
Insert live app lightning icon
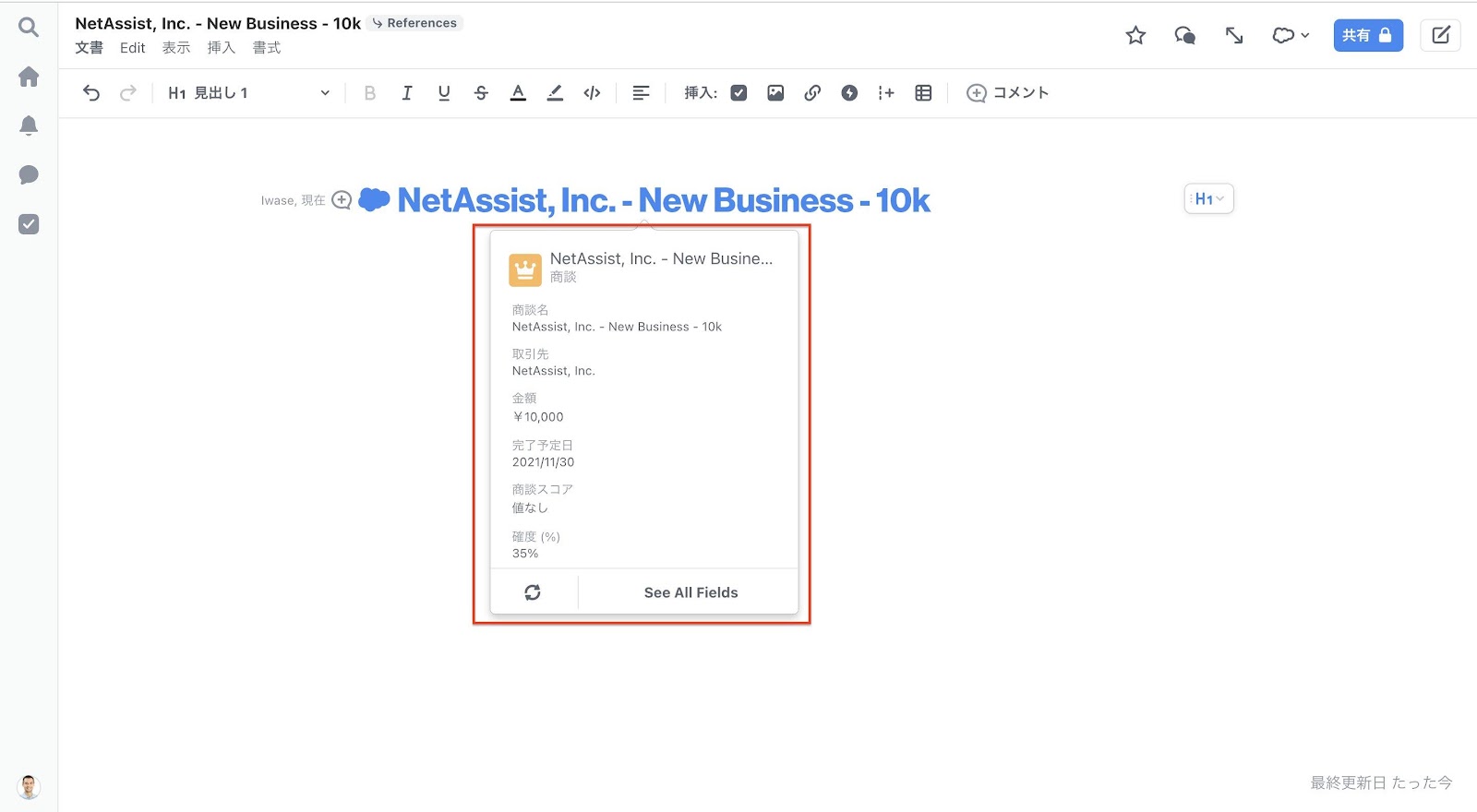point(849,92)
